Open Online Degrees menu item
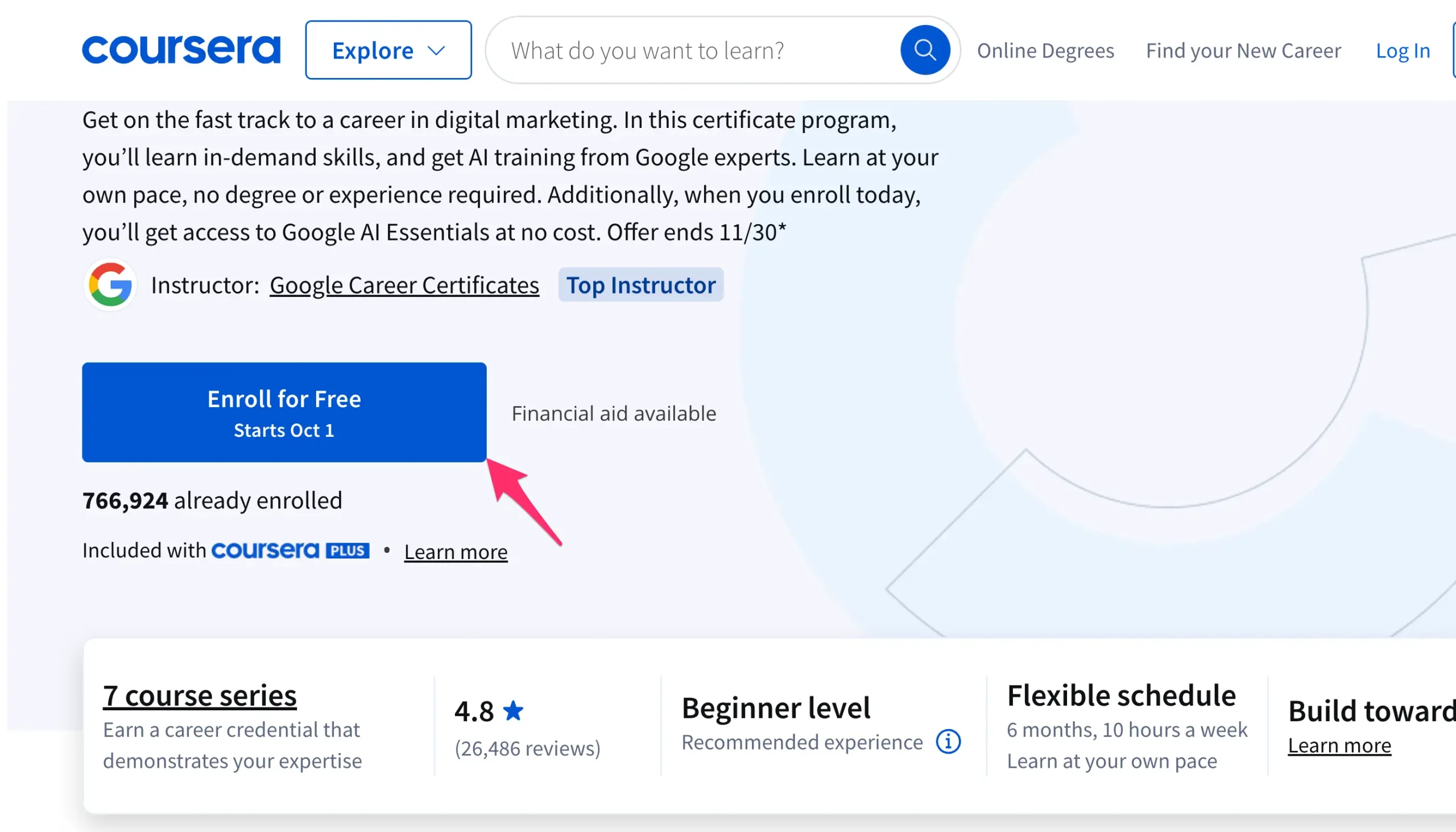Screen dimensions: 1456x832 pos(1045,50)
